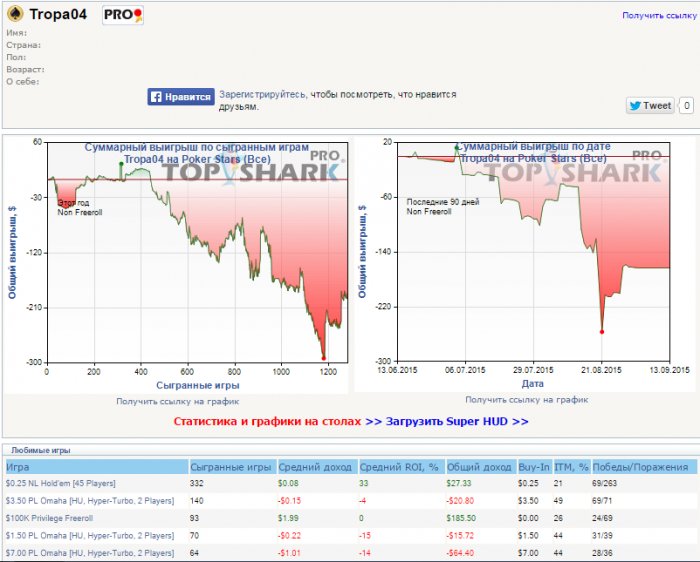Sort table by Средний доход column header
The height and width of the screenshot is (562, 700).
pos(317,467)
